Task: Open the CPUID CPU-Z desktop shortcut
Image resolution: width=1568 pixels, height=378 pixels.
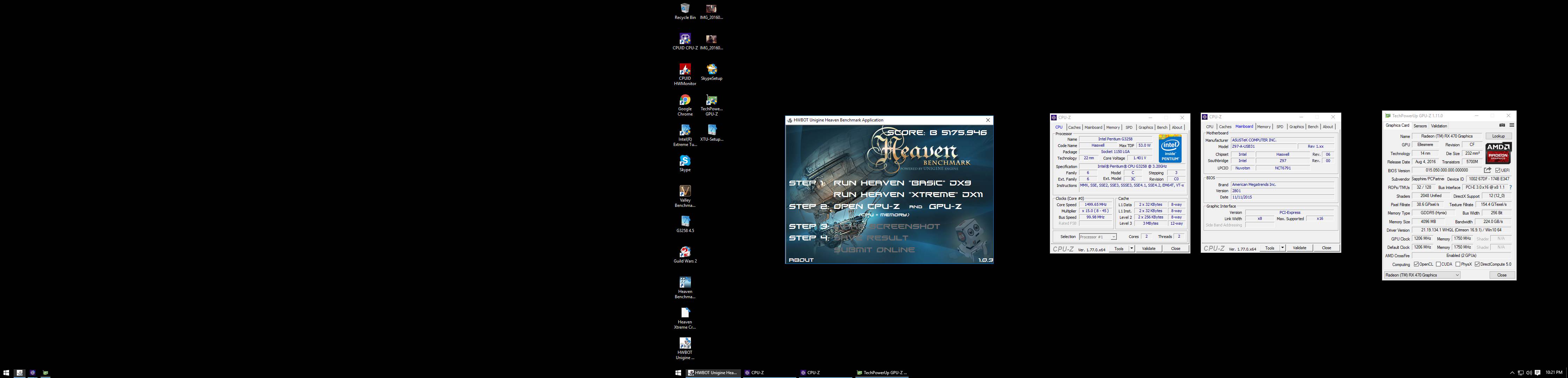Action: coord(685,41)
